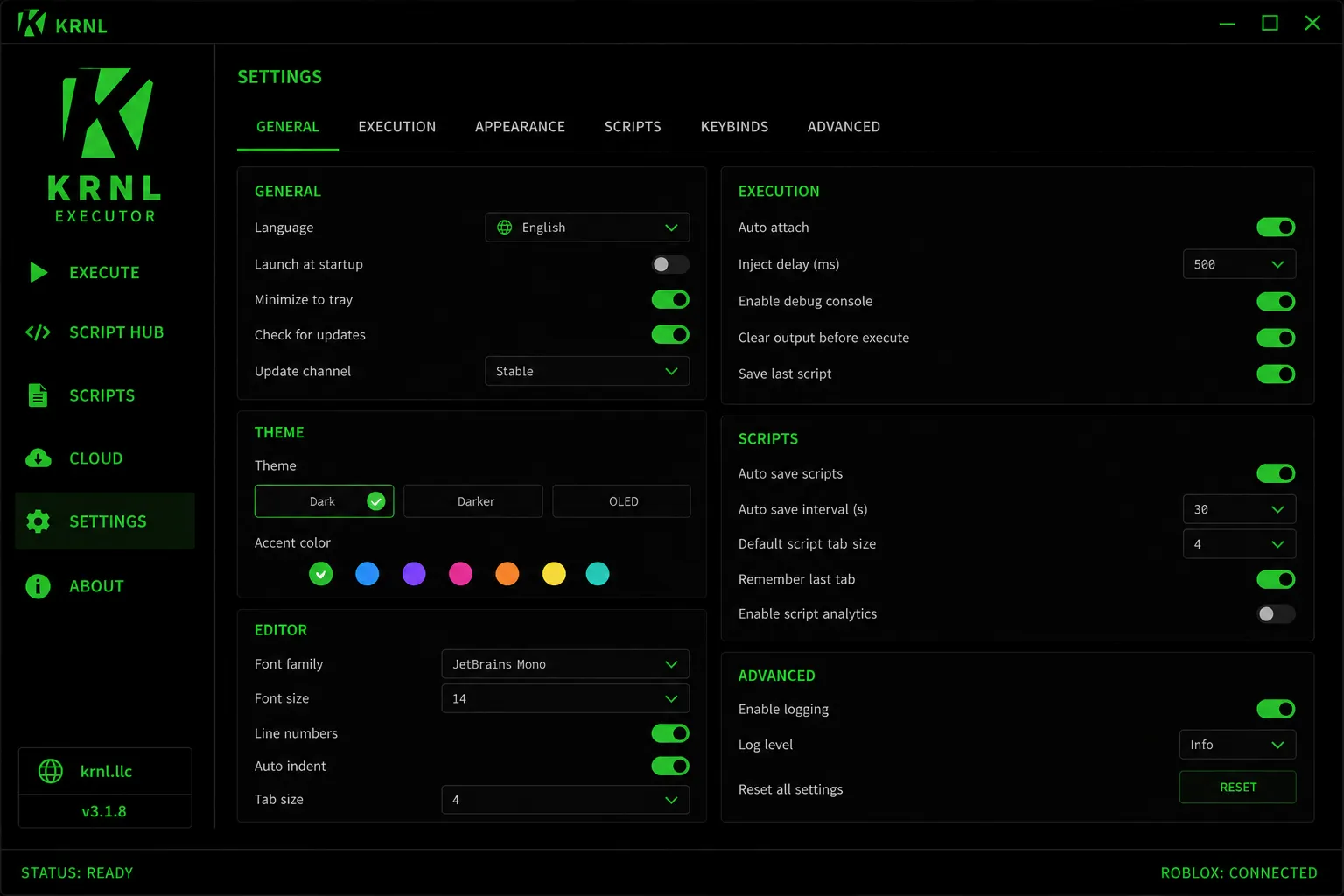Minimize the KRNL window
1344x896 pixels.
1228,24
